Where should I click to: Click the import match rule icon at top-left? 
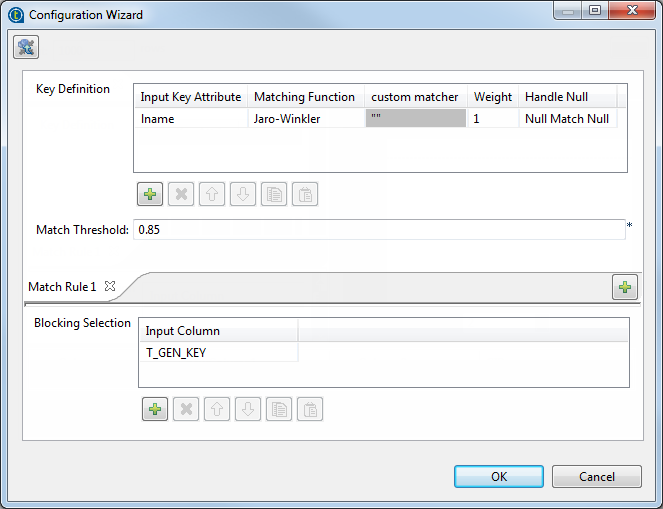(25, 47)
